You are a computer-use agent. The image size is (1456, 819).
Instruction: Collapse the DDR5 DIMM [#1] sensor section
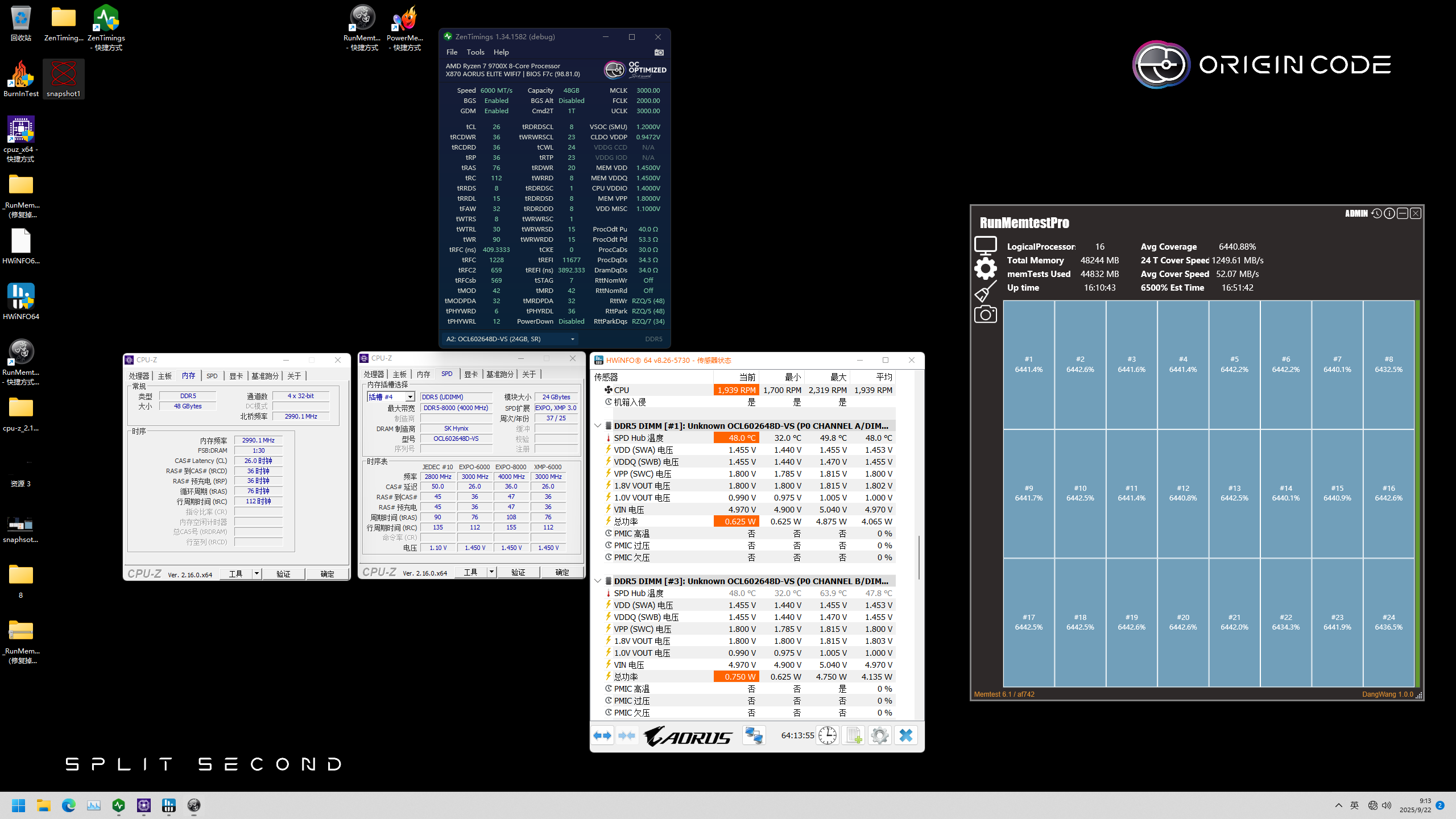pos(598,425)
